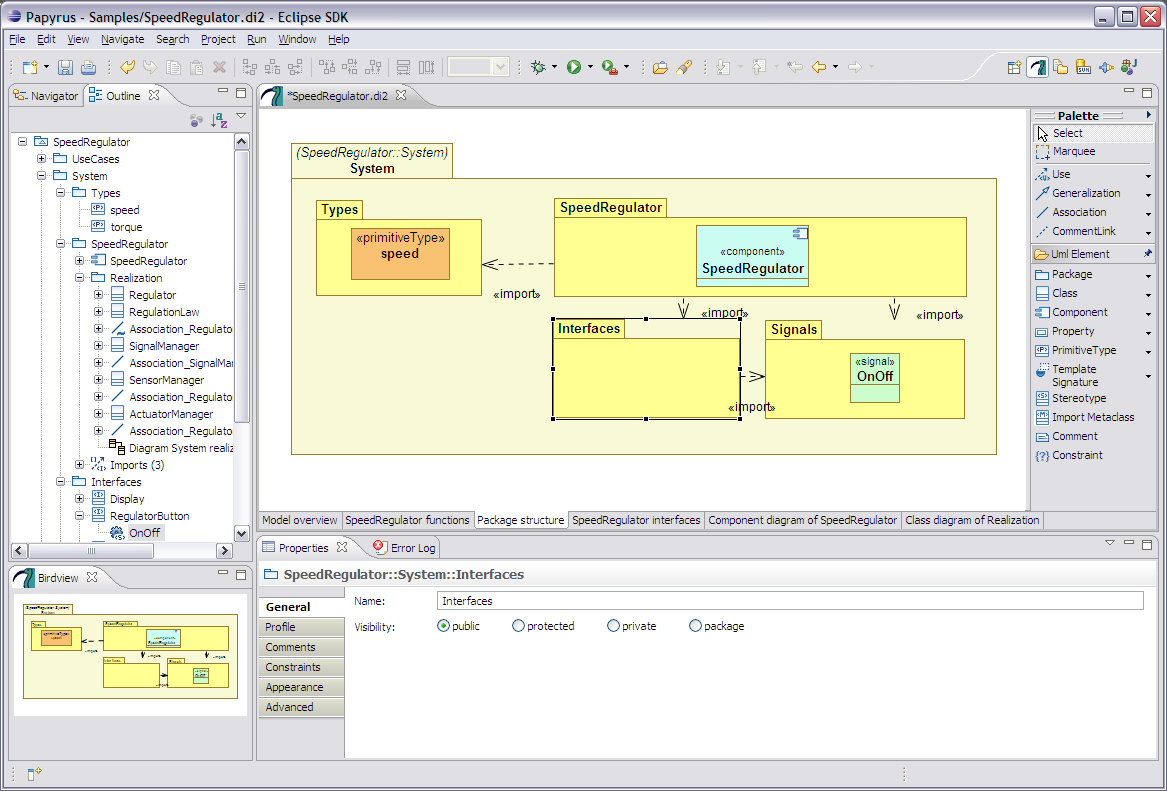Image resolution: width=1167 pixels, height=791 pixels.
Task: Collapse the SpeedRegulator root tree node
Action: 22,141
